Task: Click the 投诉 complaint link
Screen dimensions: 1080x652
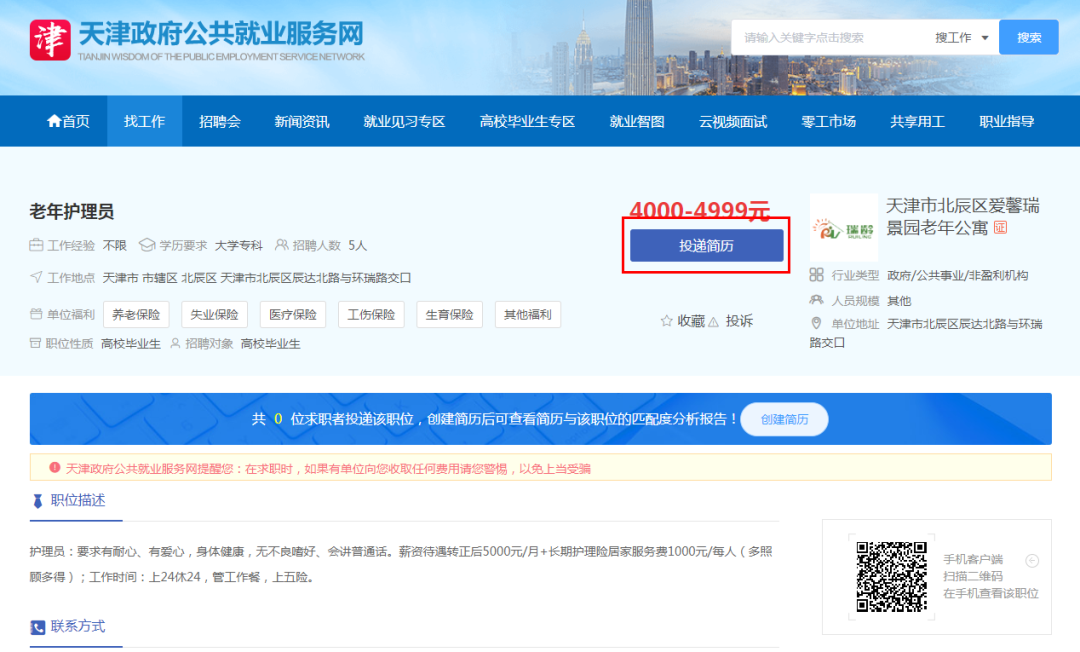Action: [739, 321]
